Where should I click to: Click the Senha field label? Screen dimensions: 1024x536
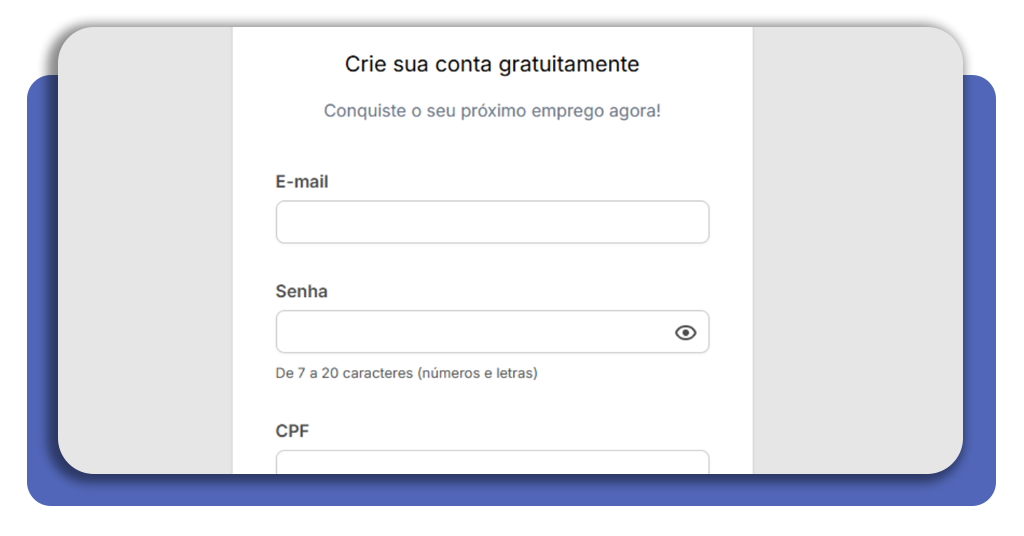301,292
